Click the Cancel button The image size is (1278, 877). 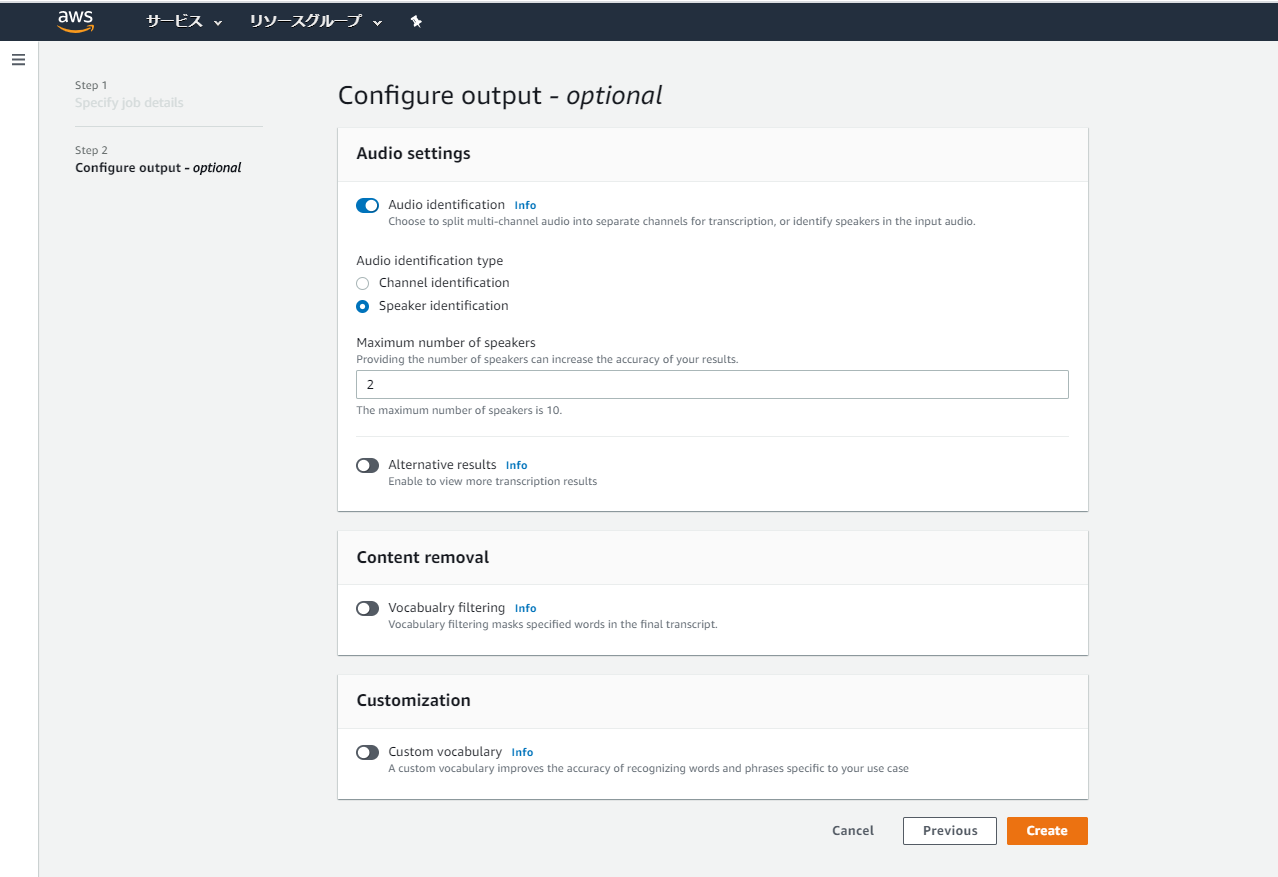pos(852,831)
